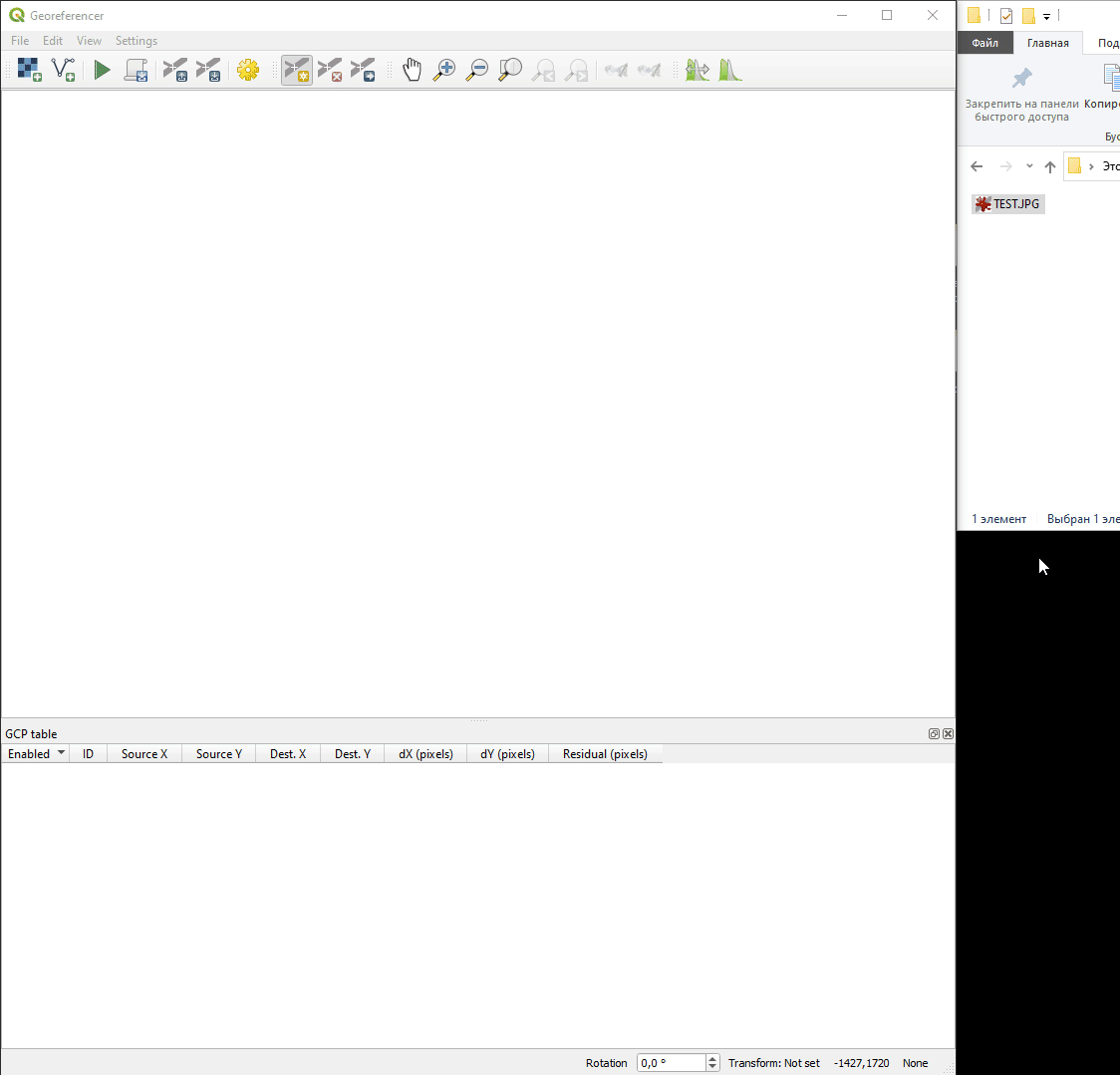Toggle the Add Point tool off
This screenshot has width=1120, height=1075.
pos(296,70)
